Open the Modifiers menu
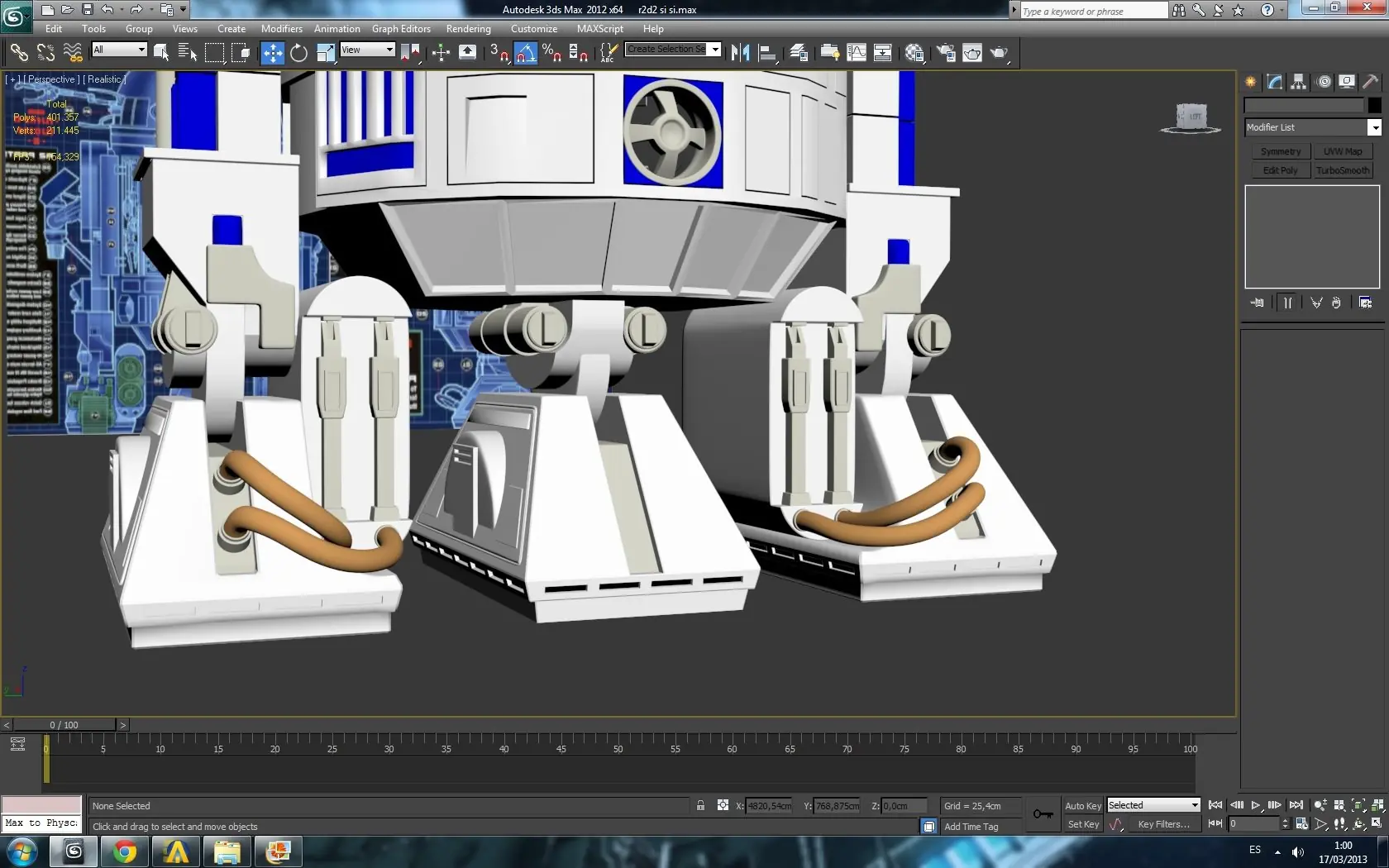1389x868 pixels. coord(282,29)
